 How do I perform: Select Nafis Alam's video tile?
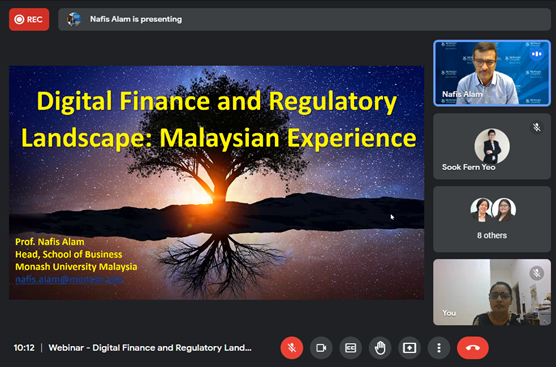[492, 73]
